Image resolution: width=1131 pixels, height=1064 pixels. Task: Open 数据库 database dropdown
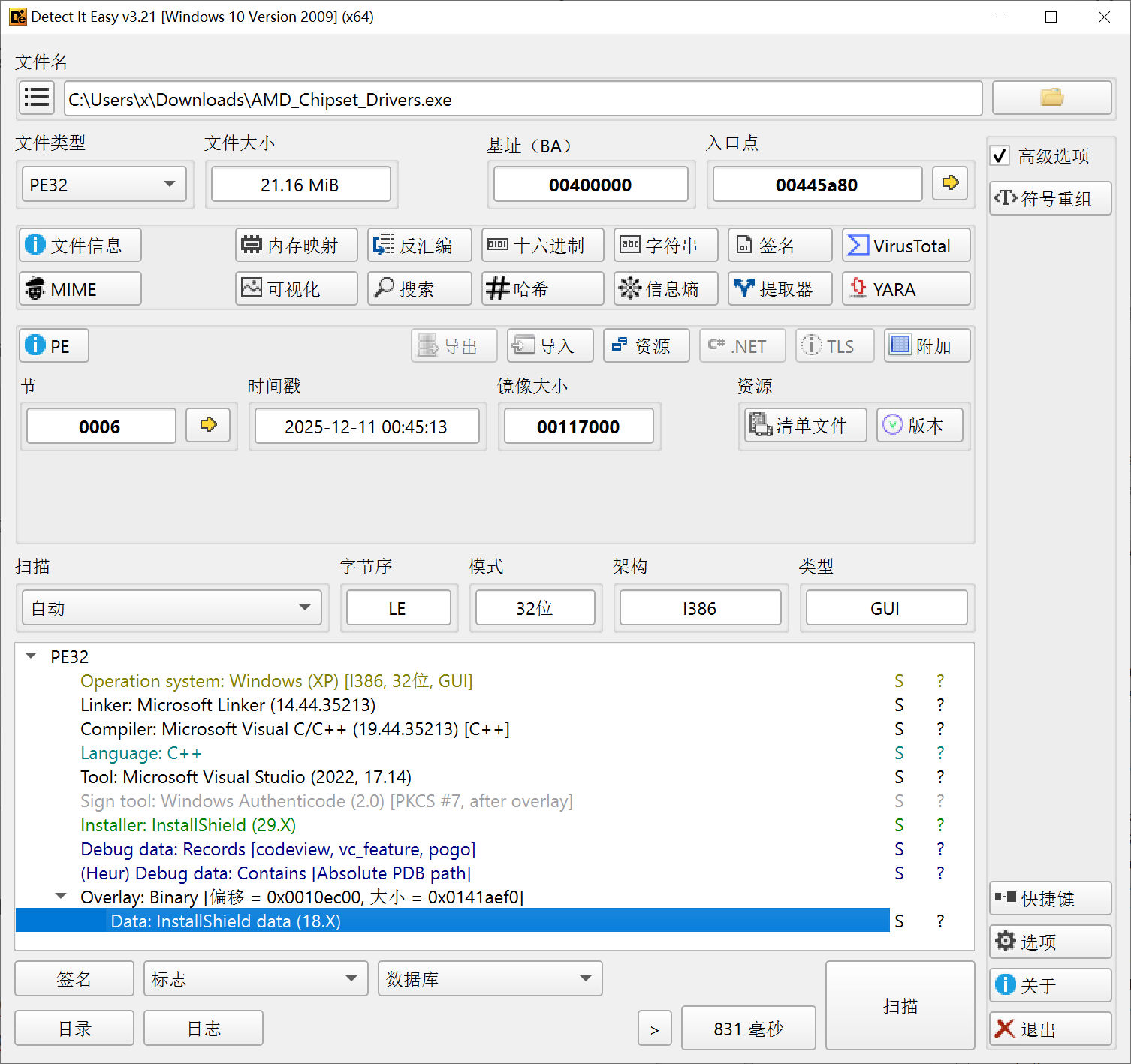(x=490, y=979)
